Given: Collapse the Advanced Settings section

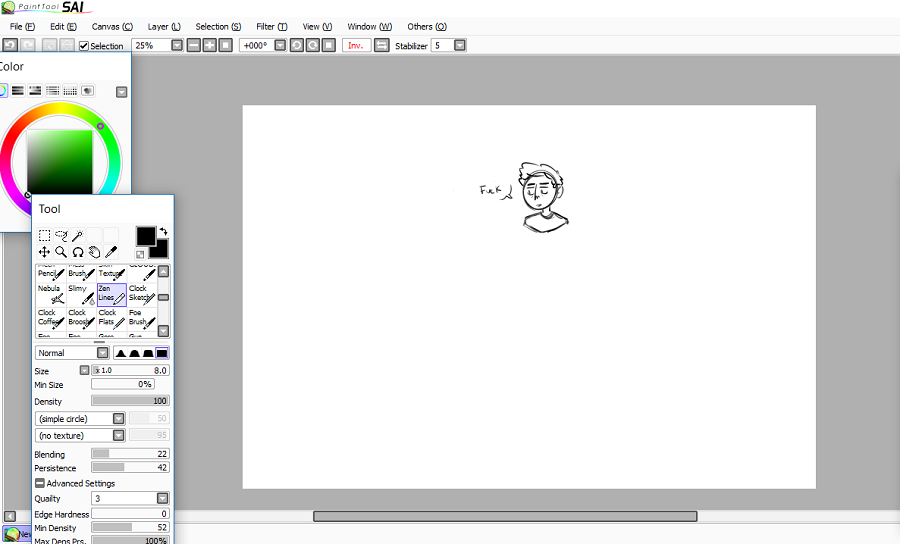Looking at the screenshot, I should click(x=40, y=483).
